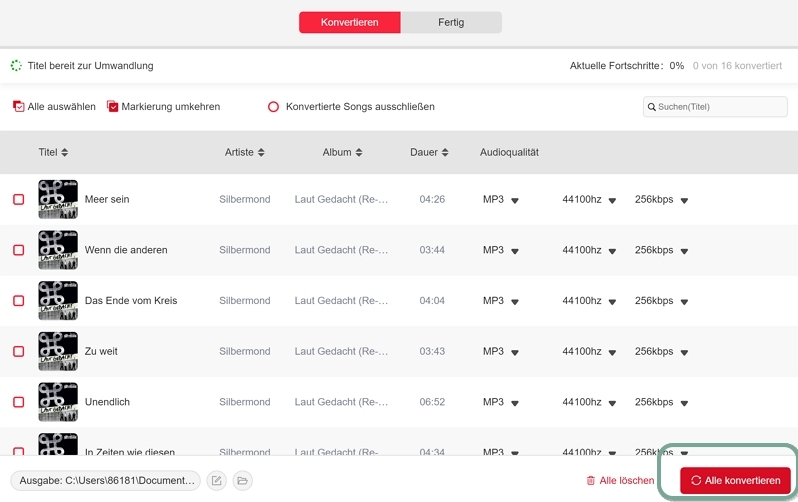The width and height of the screenshot is (798, 502).
Task: Click album cover of Meer sein
Action: pyautogui.click(x=58, y=199)
